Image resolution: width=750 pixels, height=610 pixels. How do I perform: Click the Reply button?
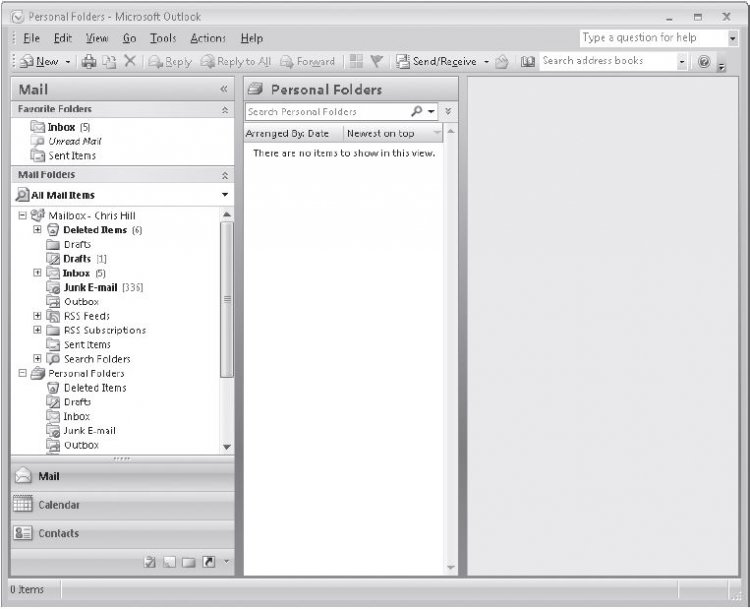click(x=170, y=62)
